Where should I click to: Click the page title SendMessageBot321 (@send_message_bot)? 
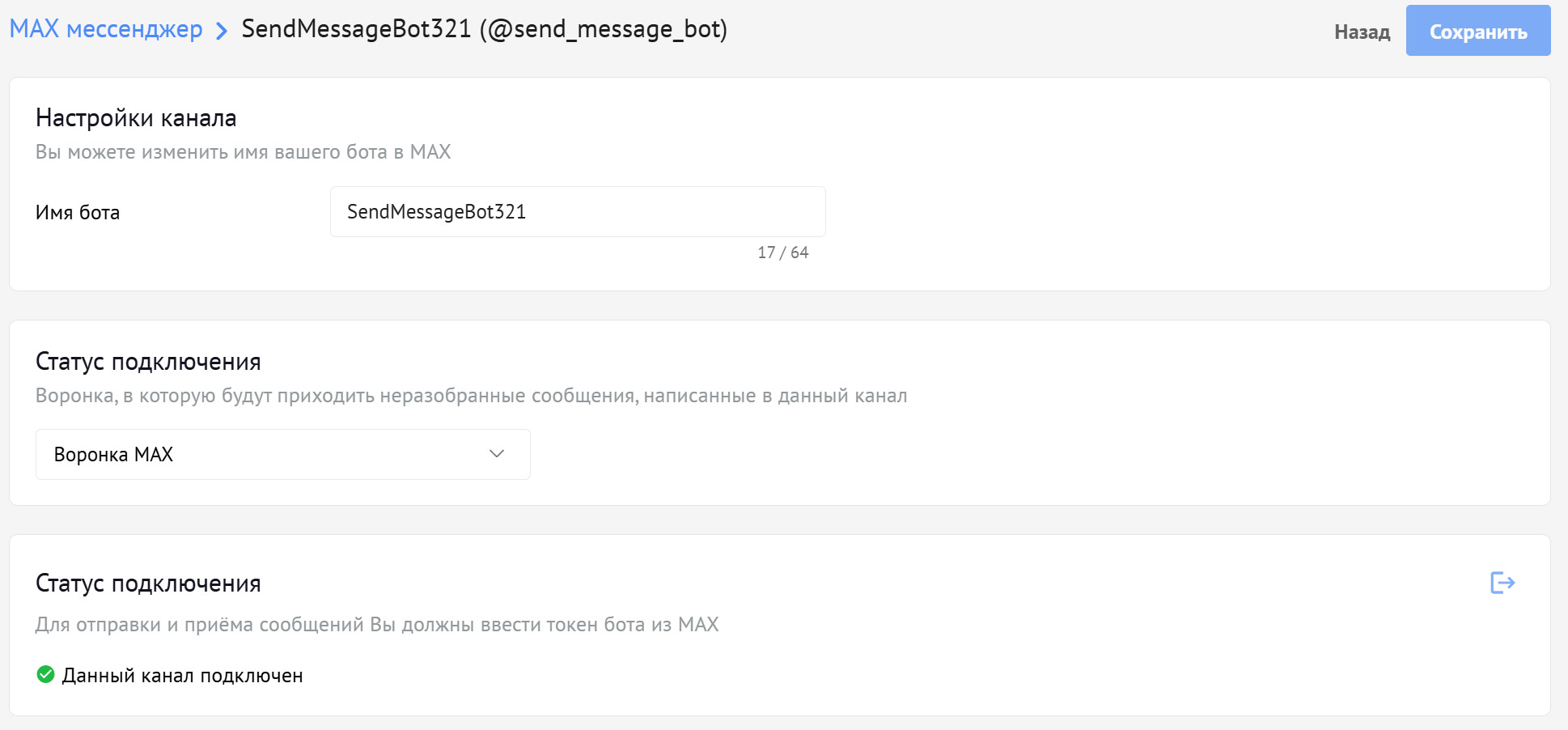click(x=484, y=29)
